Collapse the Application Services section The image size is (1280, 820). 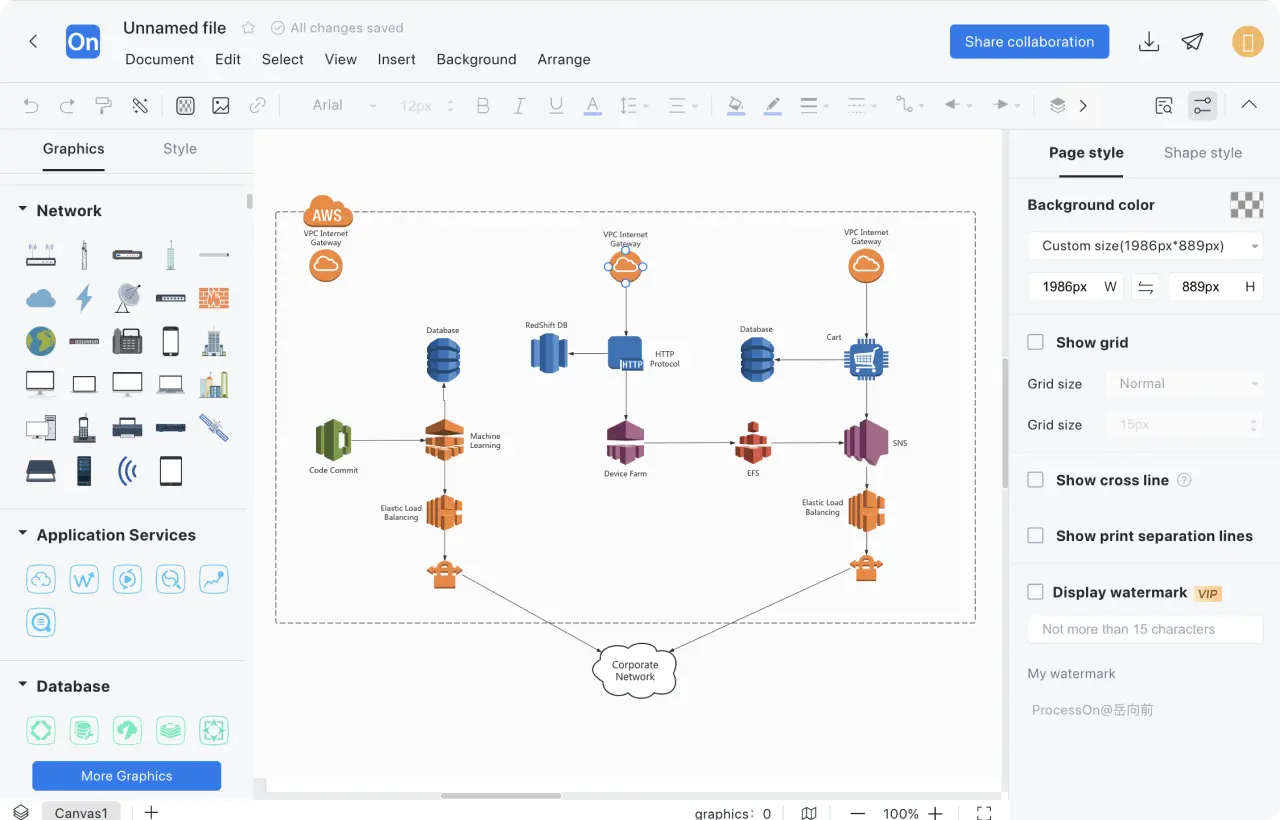tap(23, 534)
